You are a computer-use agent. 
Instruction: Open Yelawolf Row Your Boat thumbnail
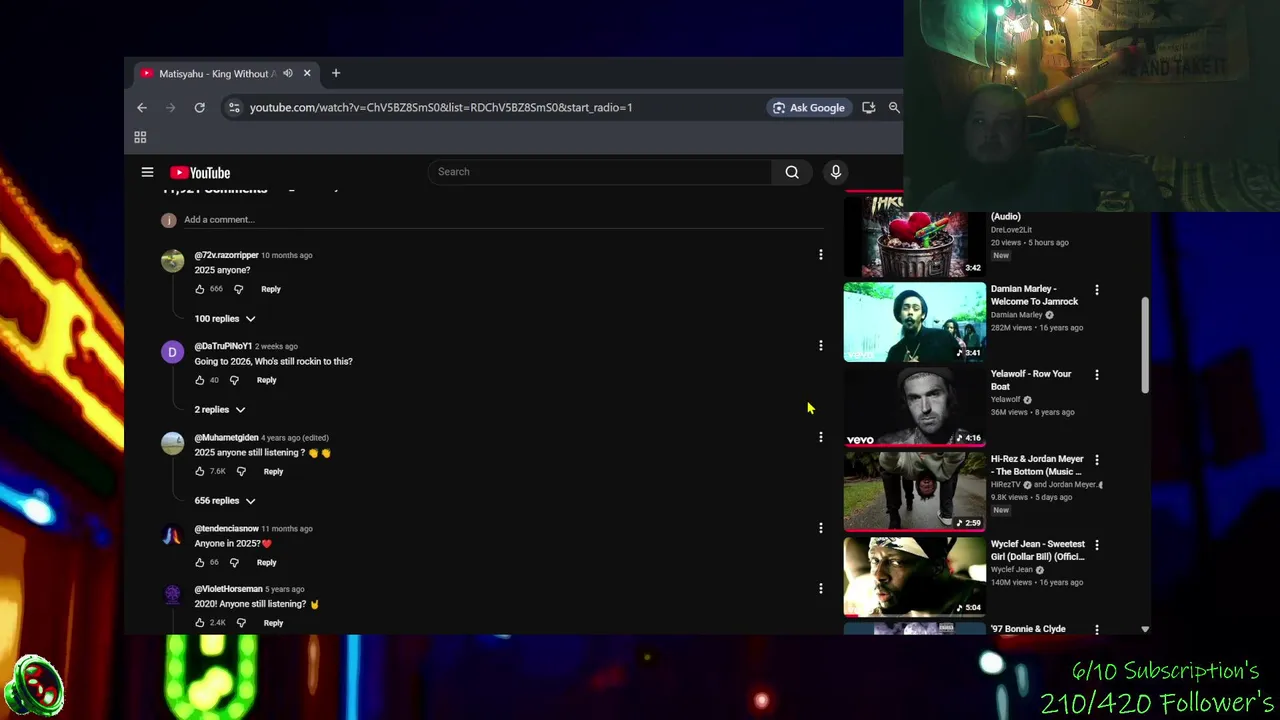[x=915, y=407]
